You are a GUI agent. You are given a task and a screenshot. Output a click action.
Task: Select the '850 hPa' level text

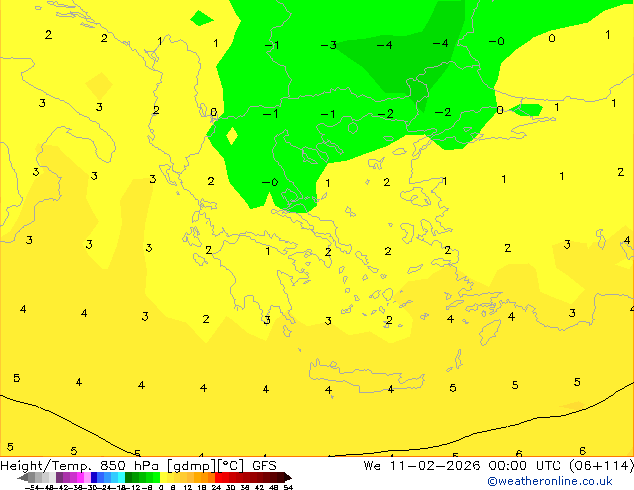(x=129, y=466)
